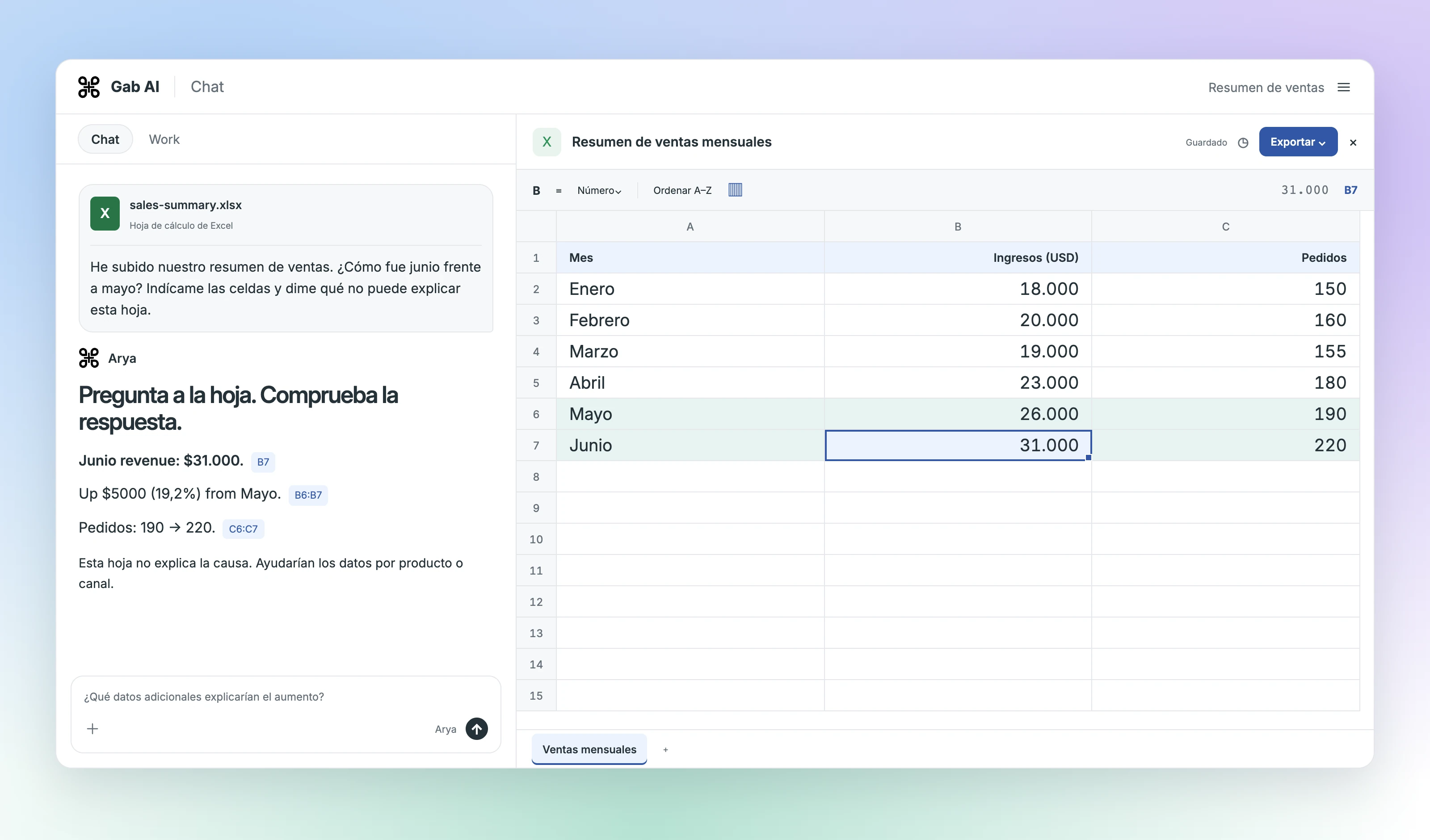
Task: Toggle bold formatting in the toolbar
Action: pyautogui.click(x=536, y=191)
